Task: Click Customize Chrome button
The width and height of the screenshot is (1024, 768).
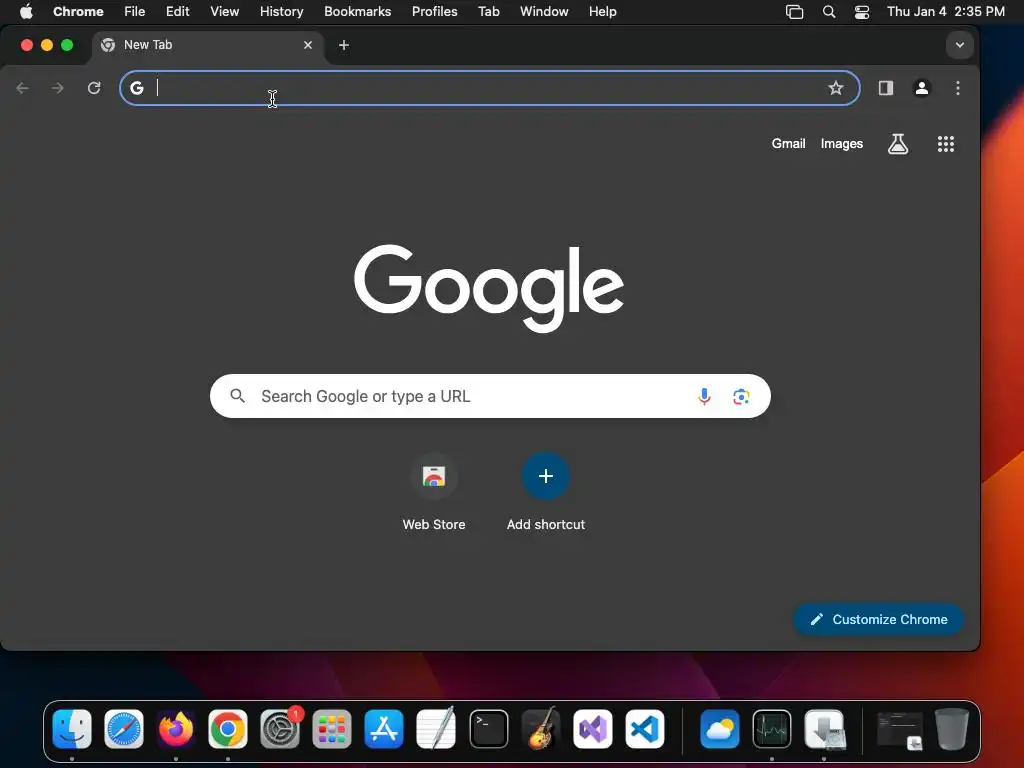Action: click(878, 619)
